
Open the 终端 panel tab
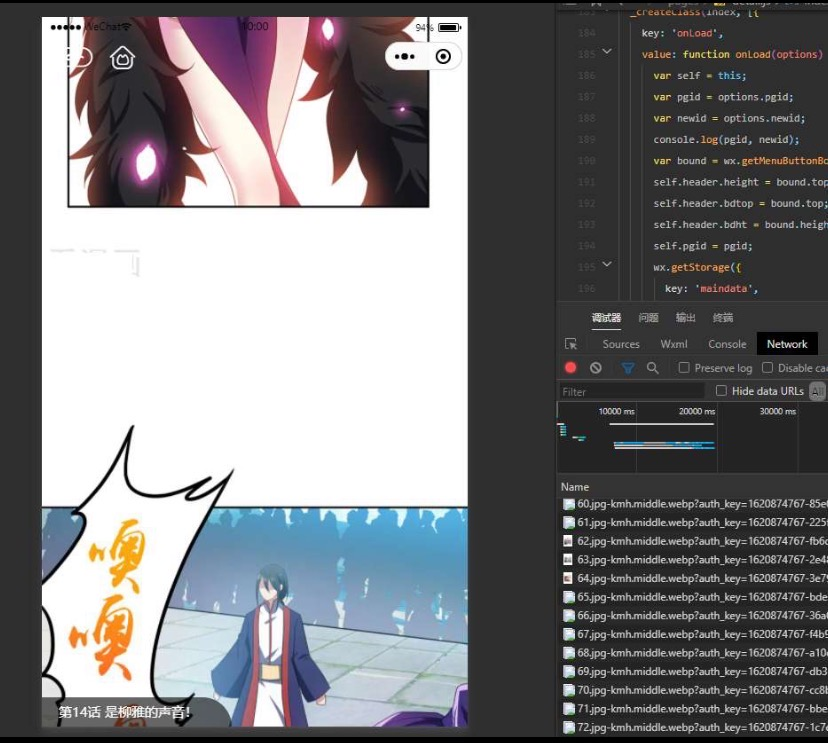723,317
